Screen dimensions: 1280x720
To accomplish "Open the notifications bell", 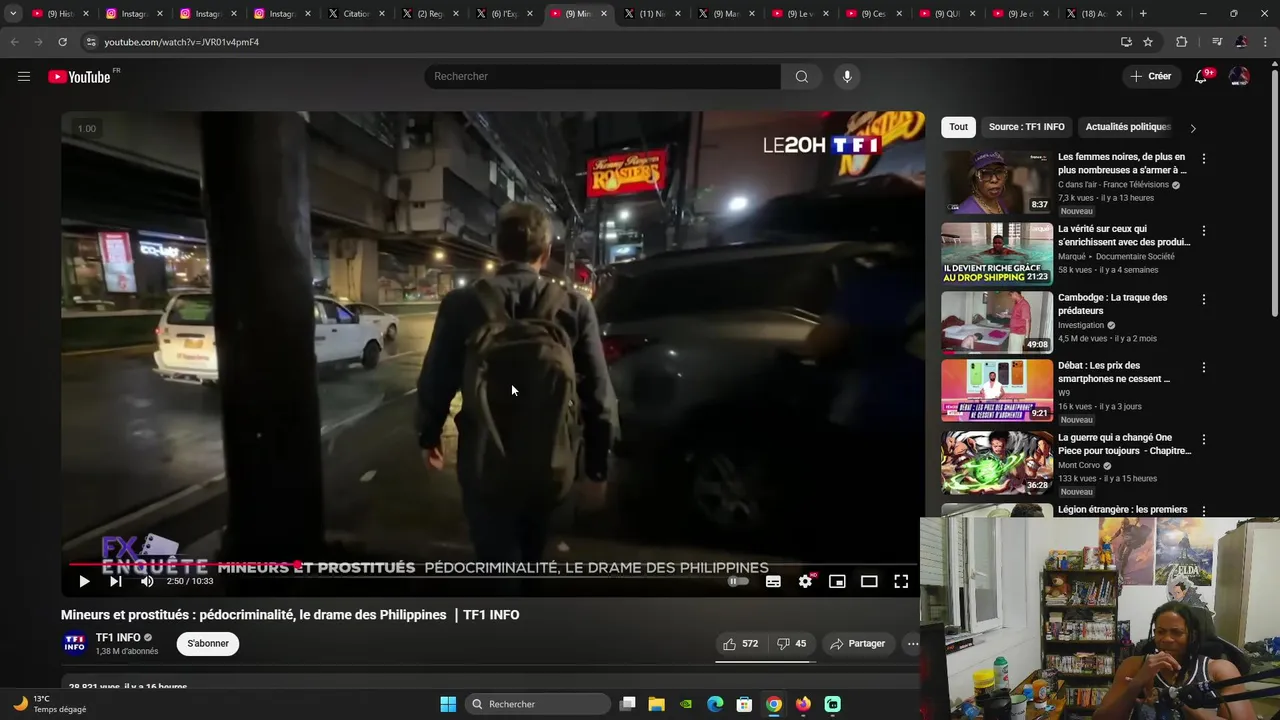I will pos(1201,76).
